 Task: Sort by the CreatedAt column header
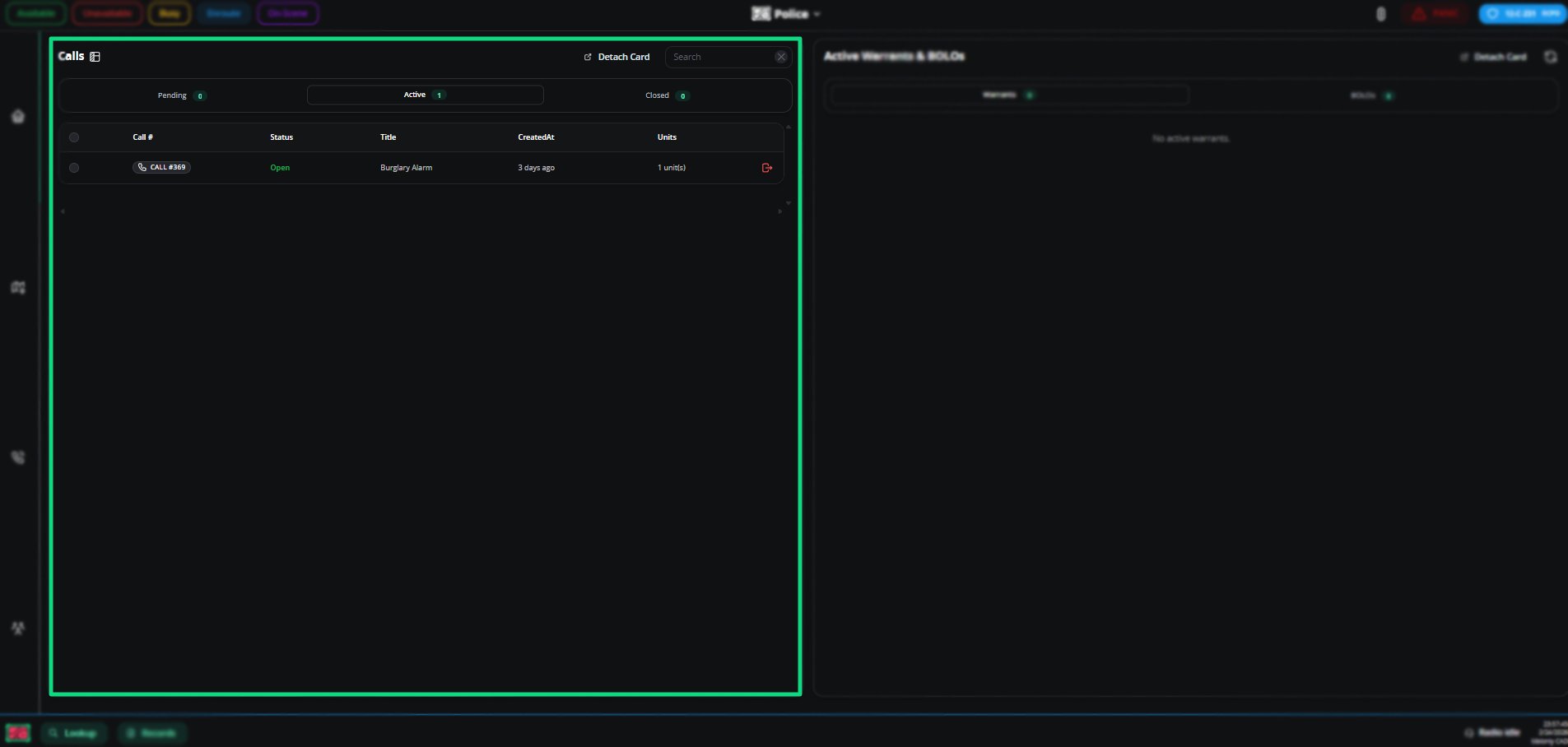[536, 137]
